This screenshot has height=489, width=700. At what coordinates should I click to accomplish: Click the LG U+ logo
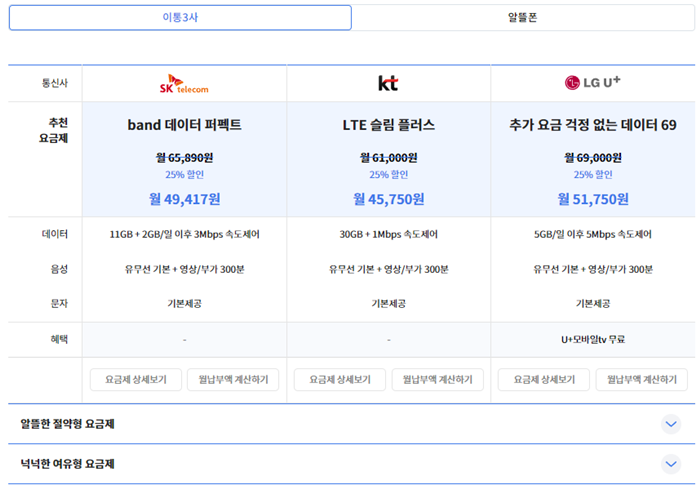592,83
